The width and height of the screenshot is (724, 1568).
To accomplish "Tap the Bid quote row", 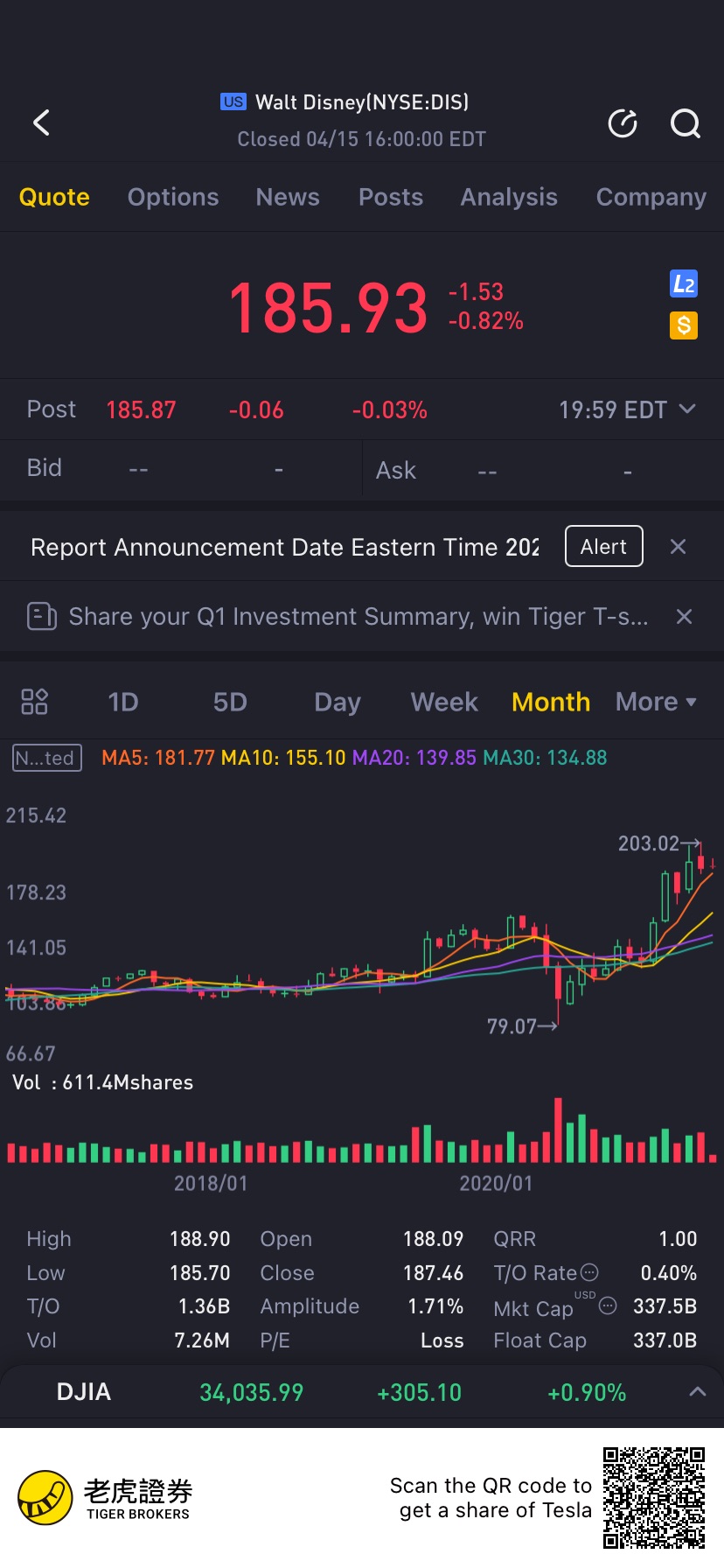I will pyautogui.click(x=181, y=469).
